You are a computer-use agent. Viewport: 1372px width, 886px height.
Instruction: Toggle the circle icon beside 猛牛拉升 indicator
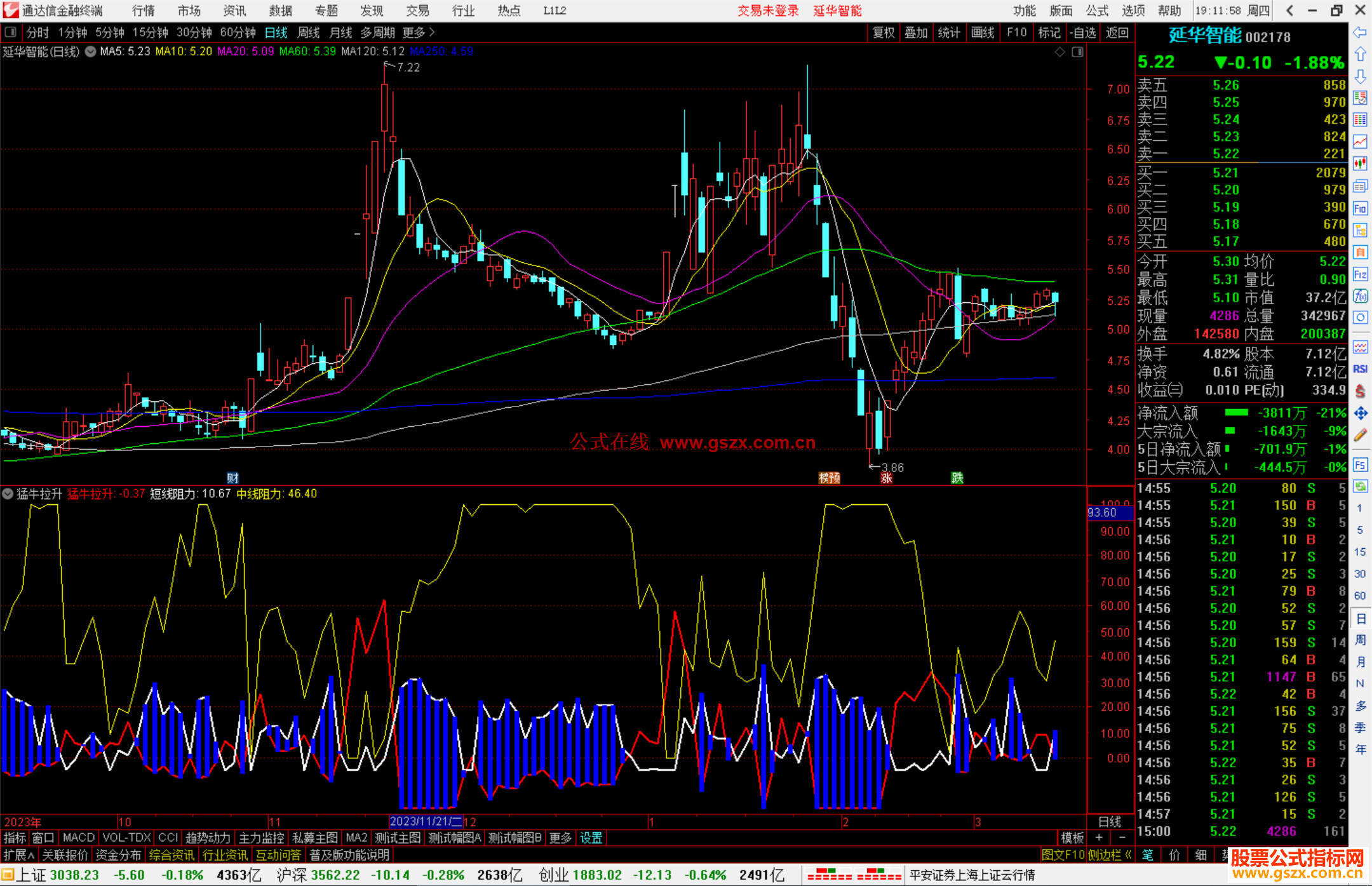tap(8, 493)
